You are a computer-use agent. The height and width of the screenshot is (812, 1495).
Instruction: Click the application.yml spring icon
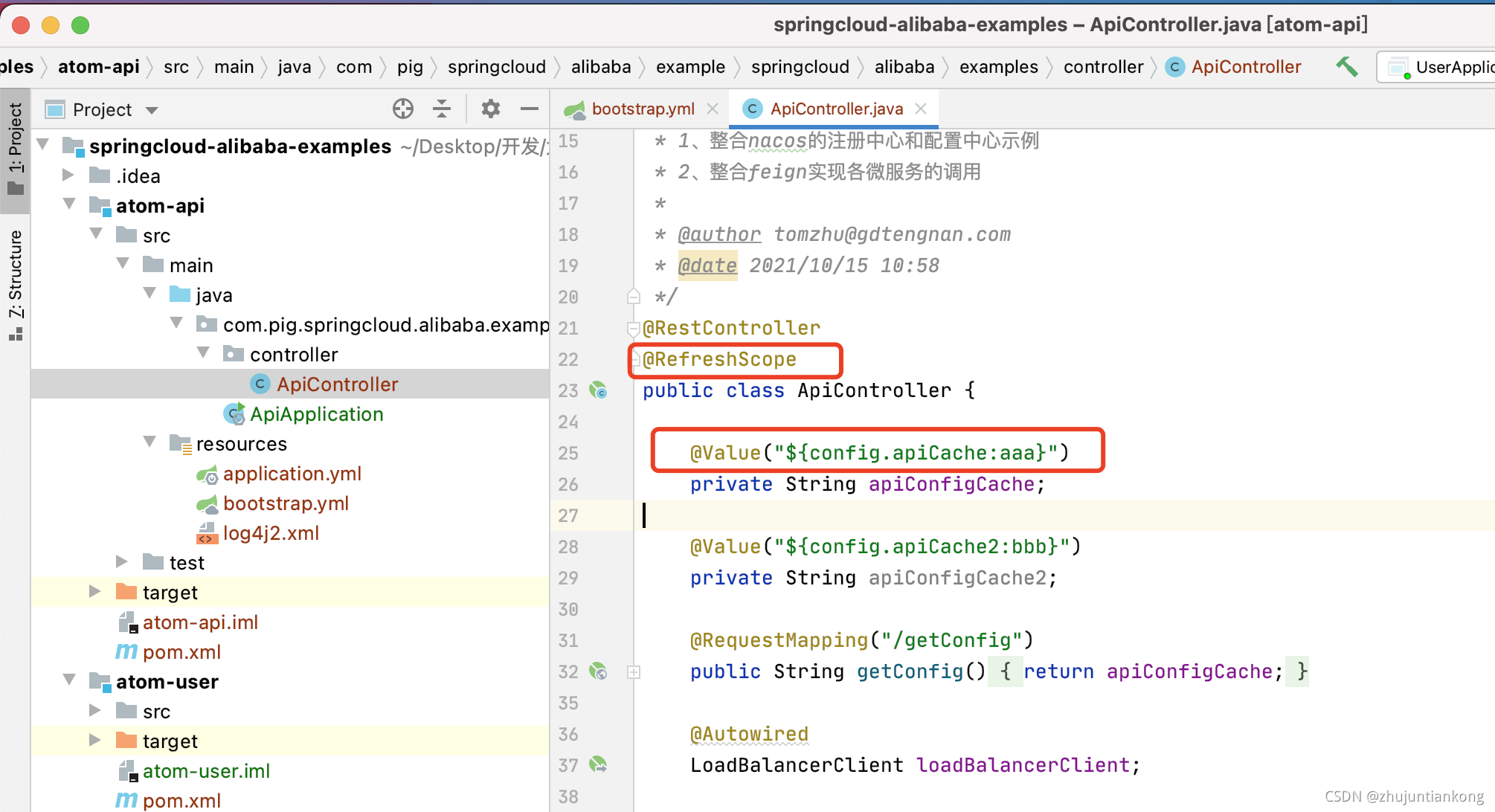pyautogui.click(x=207, y=474)
